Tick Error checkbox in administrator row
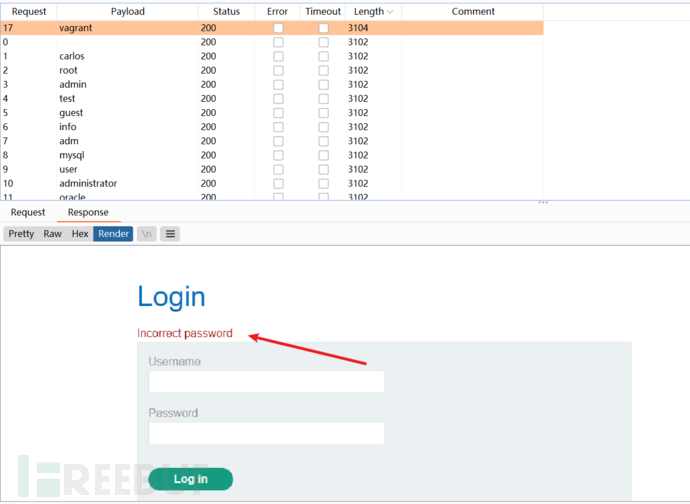This screenshot has width=690, height=504. [278, 184]
